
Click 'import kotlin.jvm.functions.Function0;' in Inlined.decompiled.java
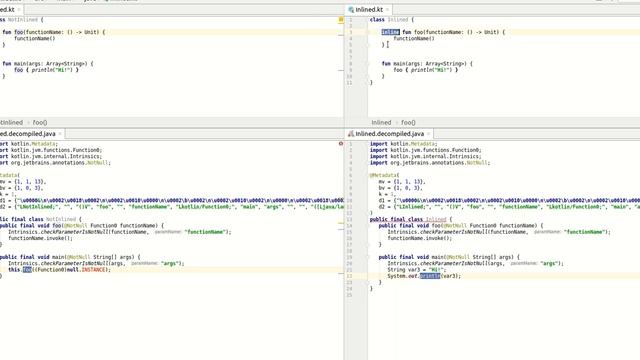pos(426,150)
